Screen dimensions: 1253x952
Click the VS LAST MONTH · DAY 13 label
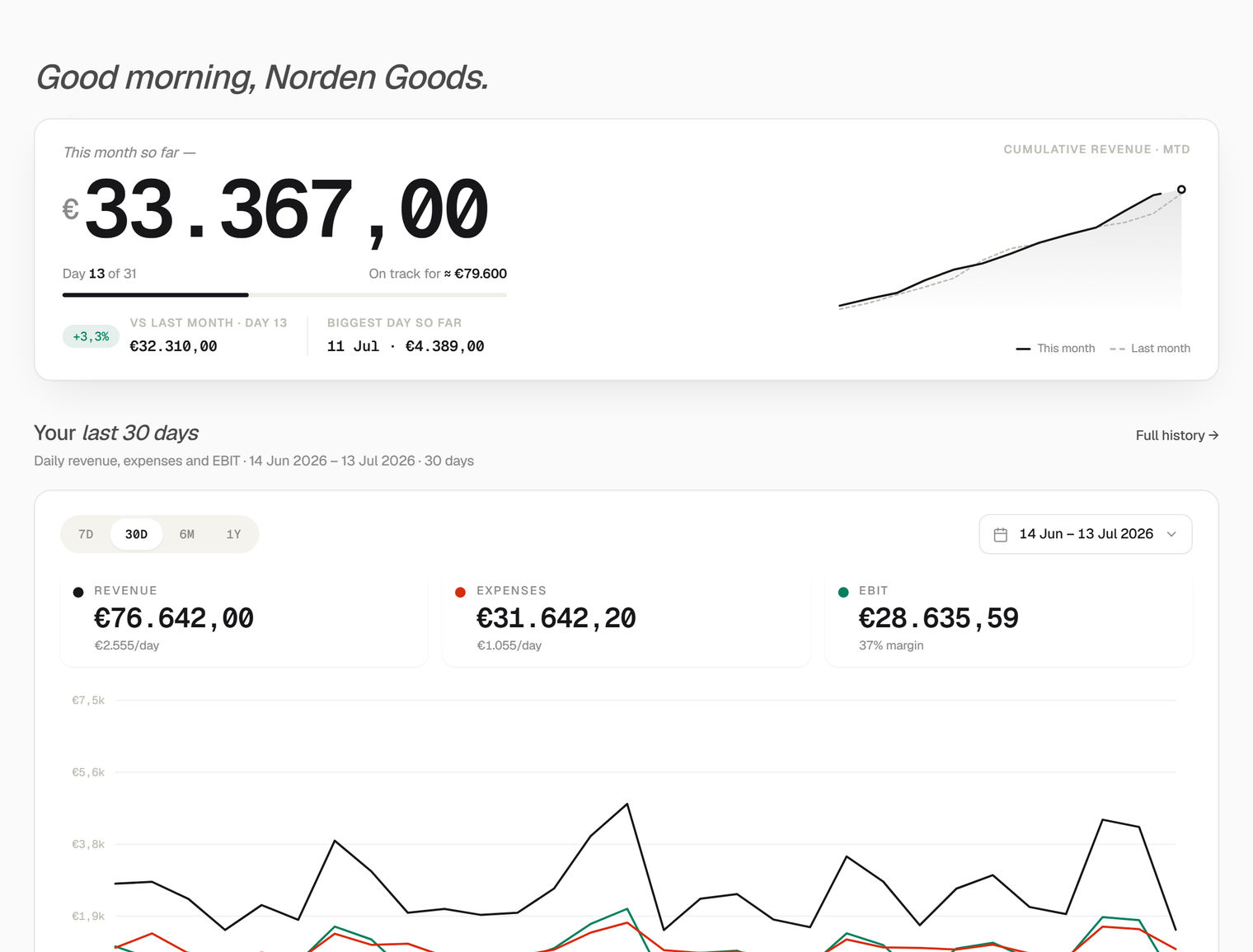[x=209, y=323]
